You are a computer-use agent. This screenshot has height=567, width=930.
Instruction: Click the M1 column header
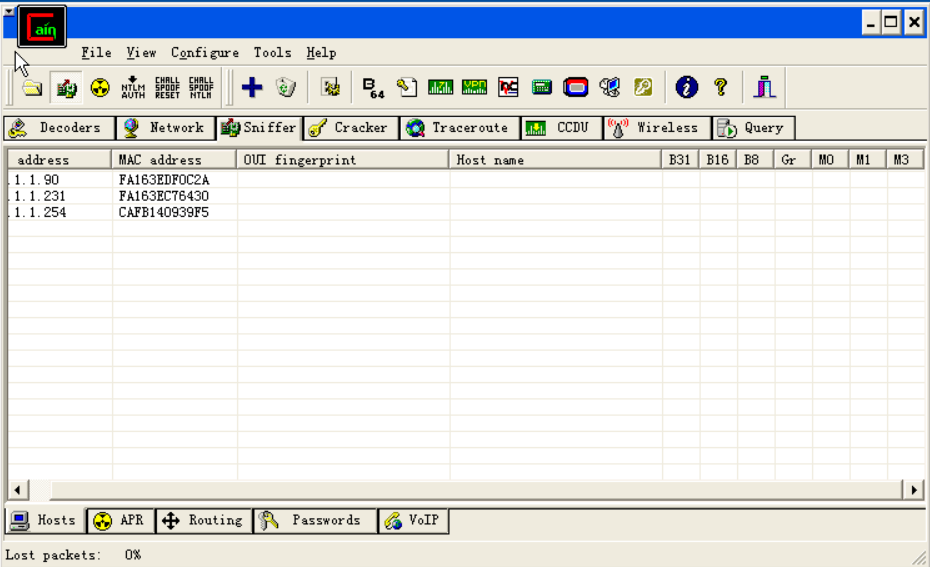(867, 160)
